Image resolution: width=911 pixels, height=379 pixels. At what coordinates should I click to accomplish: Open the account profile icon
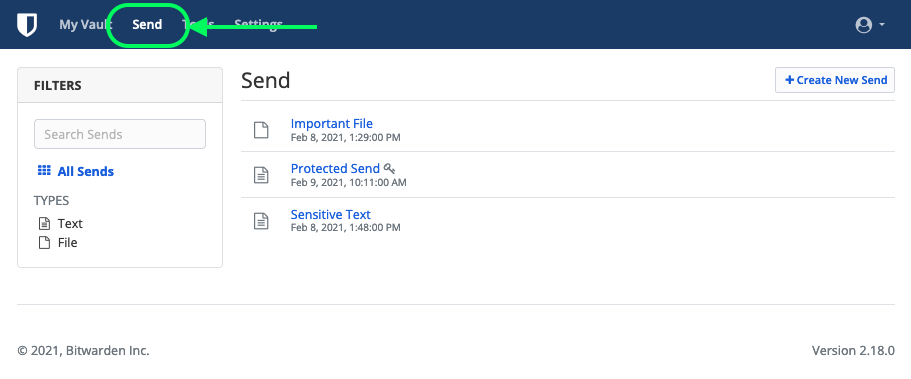click(x=863, y=25)
